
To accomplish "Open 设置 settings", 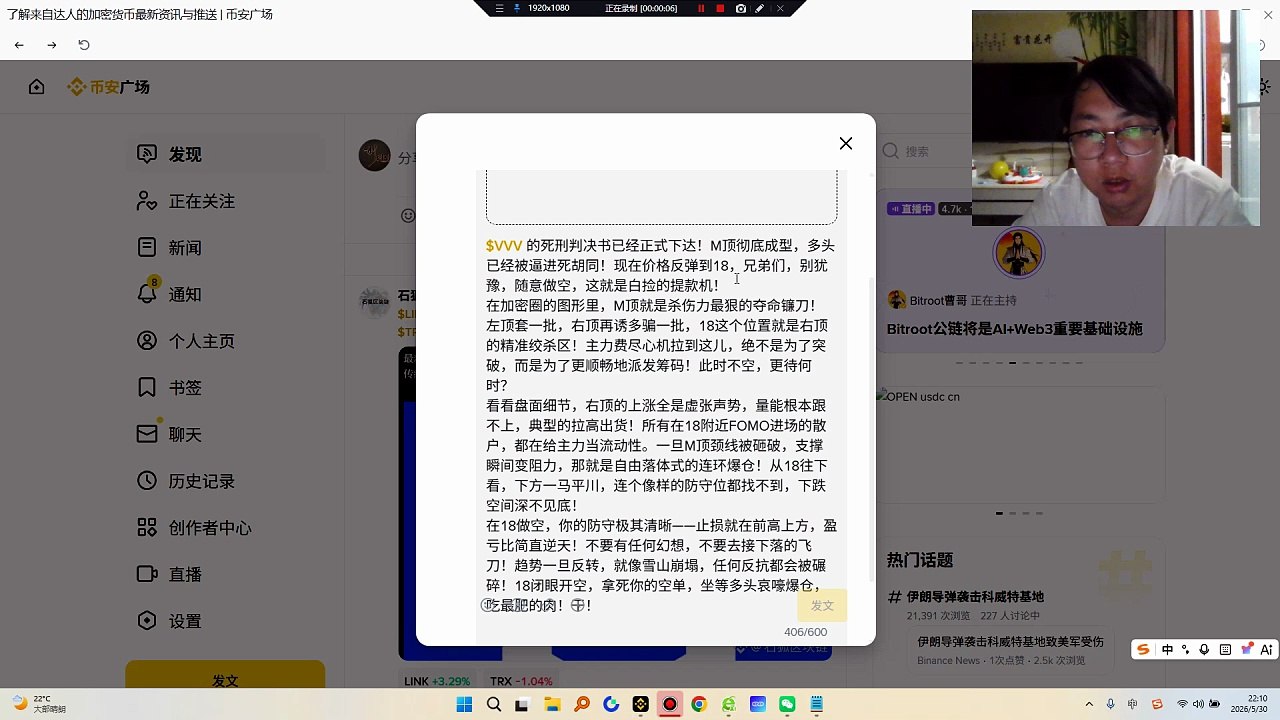I will tap(170, 621).
